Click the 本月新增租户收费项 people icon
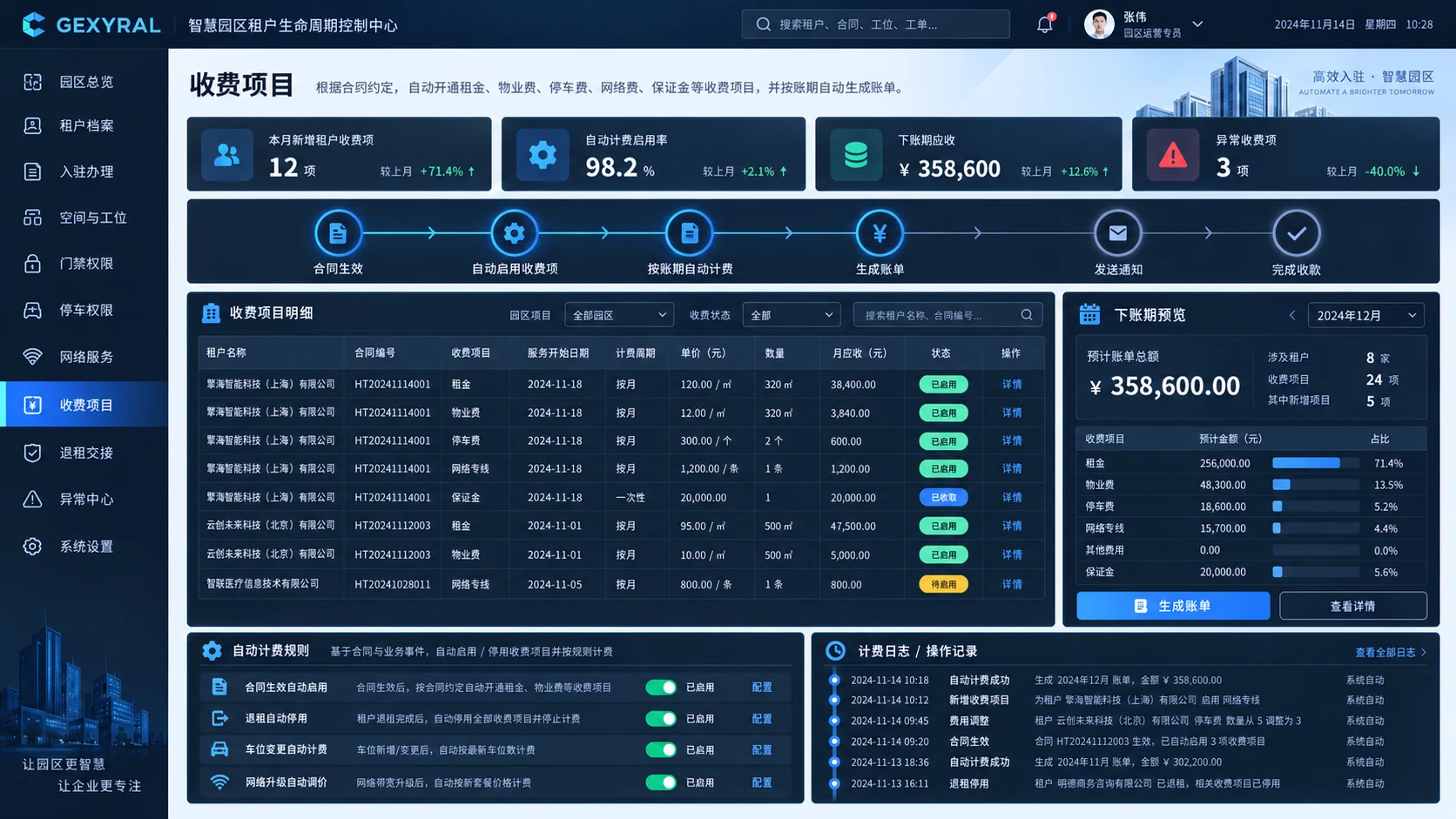 pos(227,155)
